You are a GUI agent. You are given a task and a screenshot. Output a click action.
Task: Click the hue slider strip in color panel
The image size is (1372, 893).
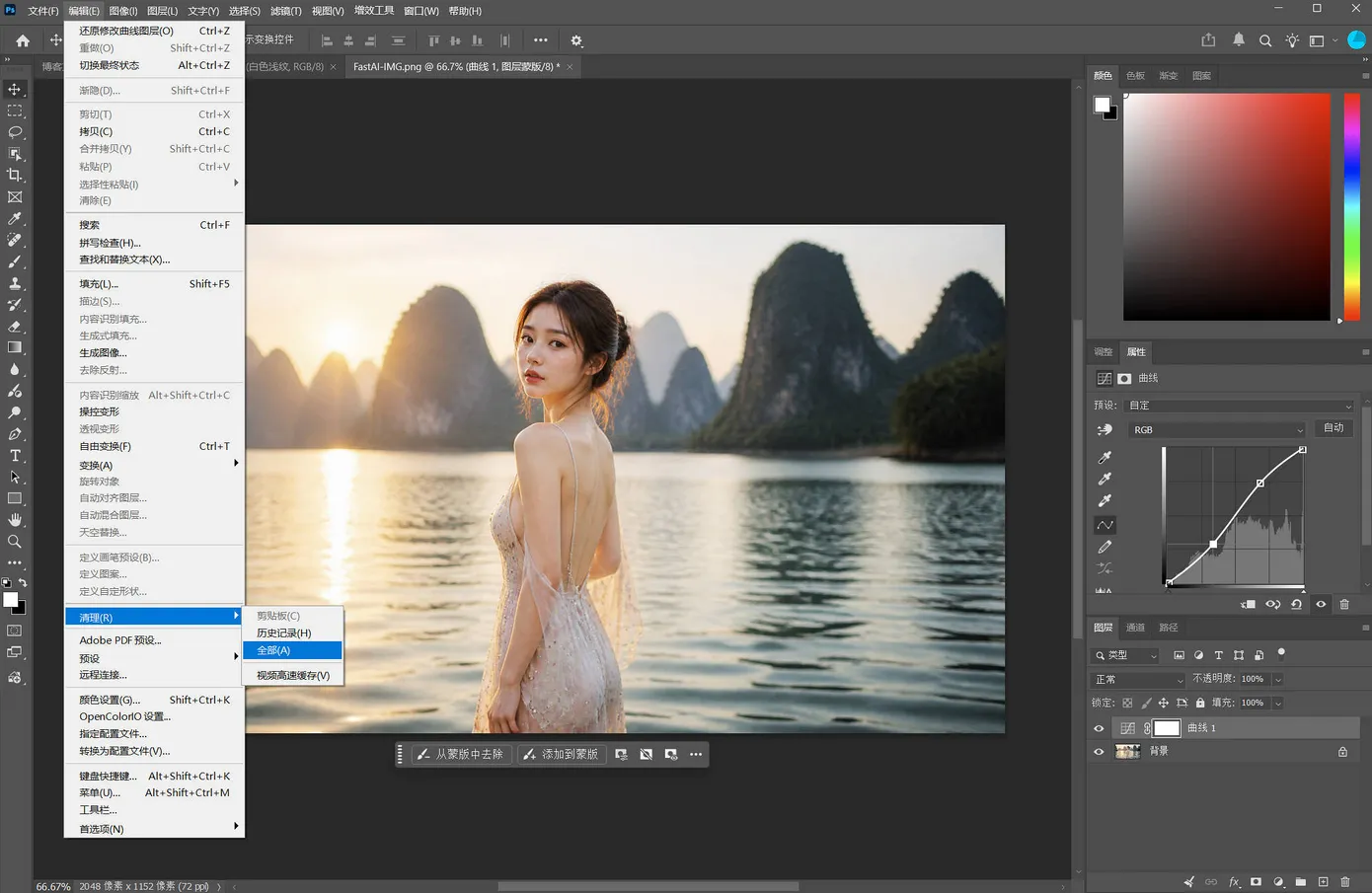click(1352, 206)
